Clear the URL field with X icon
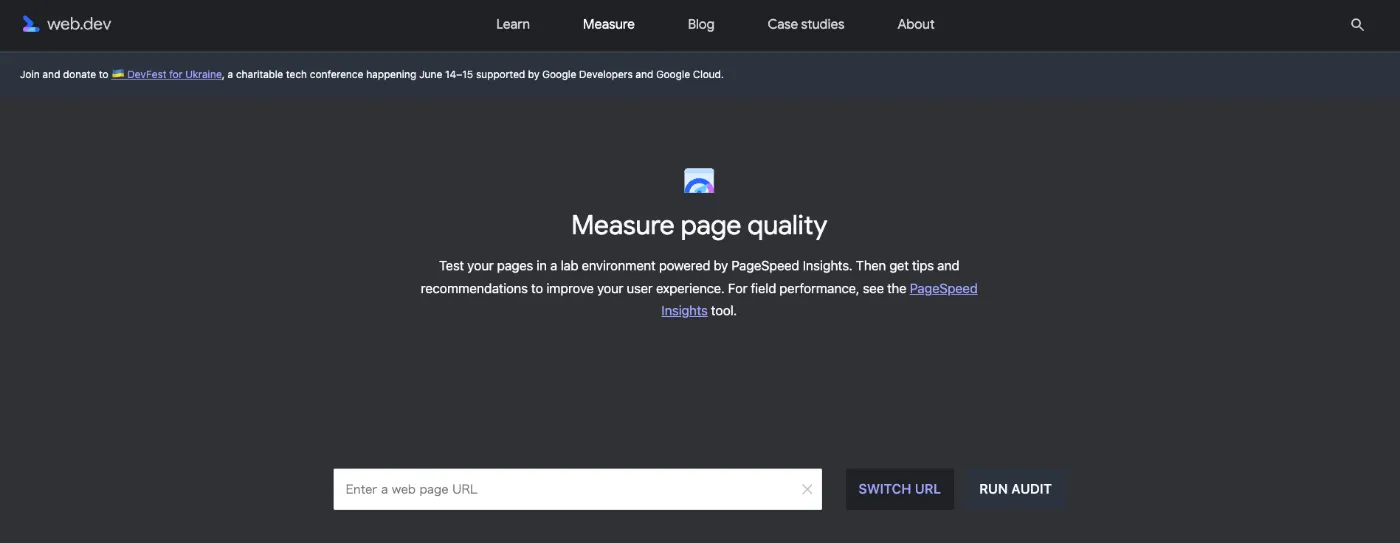Image resolution: width=1400 pixels, height=543 pixels. click(807, 489)
